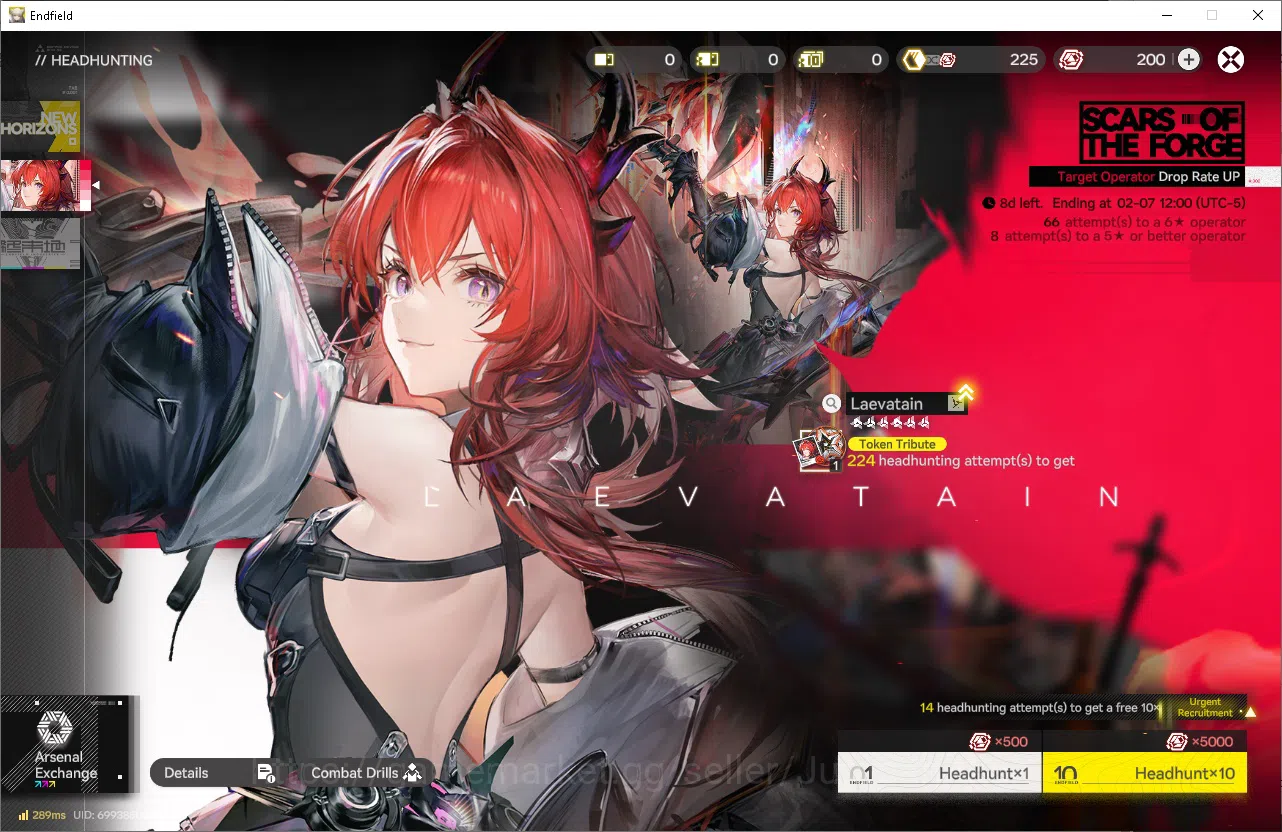This screenshot has width=1282, height=832.
Task: Open Combat Drills
Action: coord(366,773)
